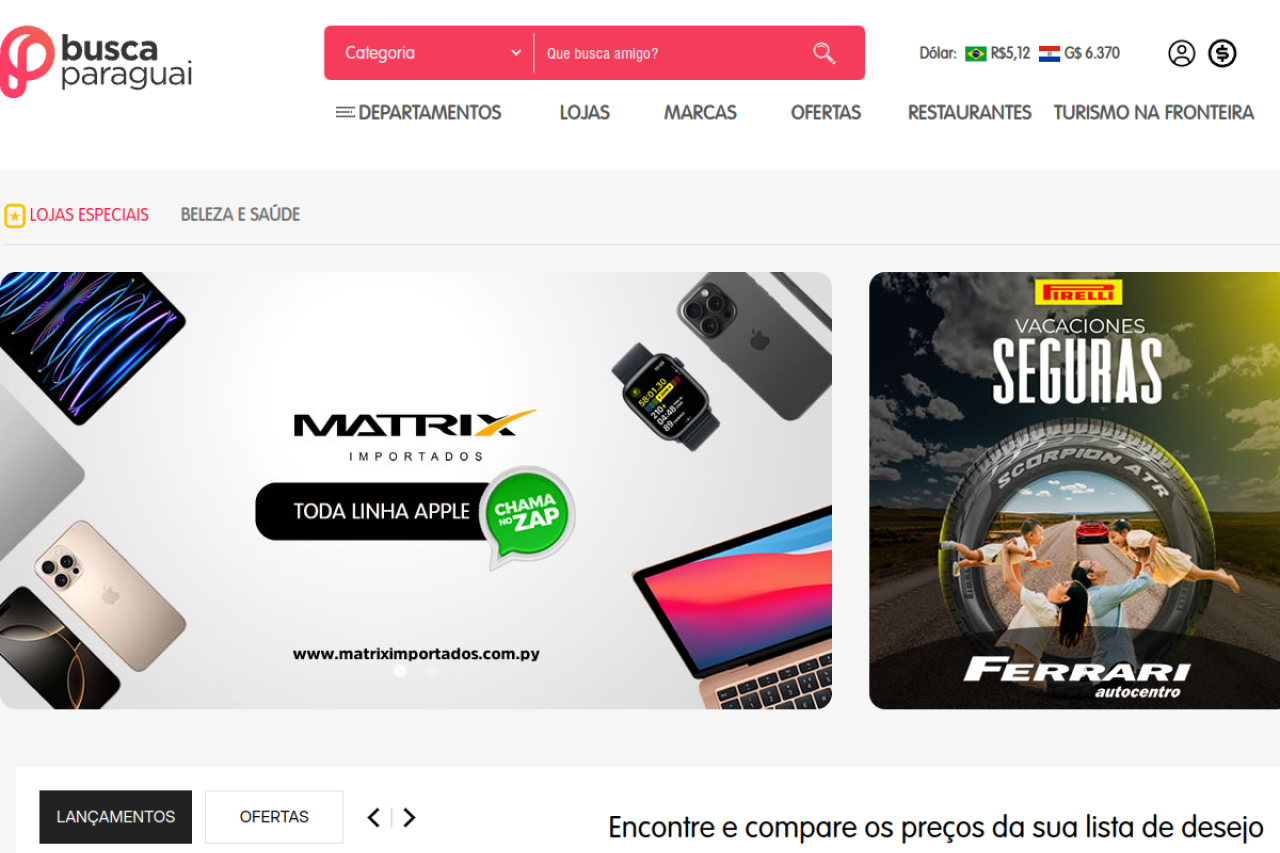Open Turismo na Fronteira link
Viewport: 1280px width, 853px height.
[1153, 113]
